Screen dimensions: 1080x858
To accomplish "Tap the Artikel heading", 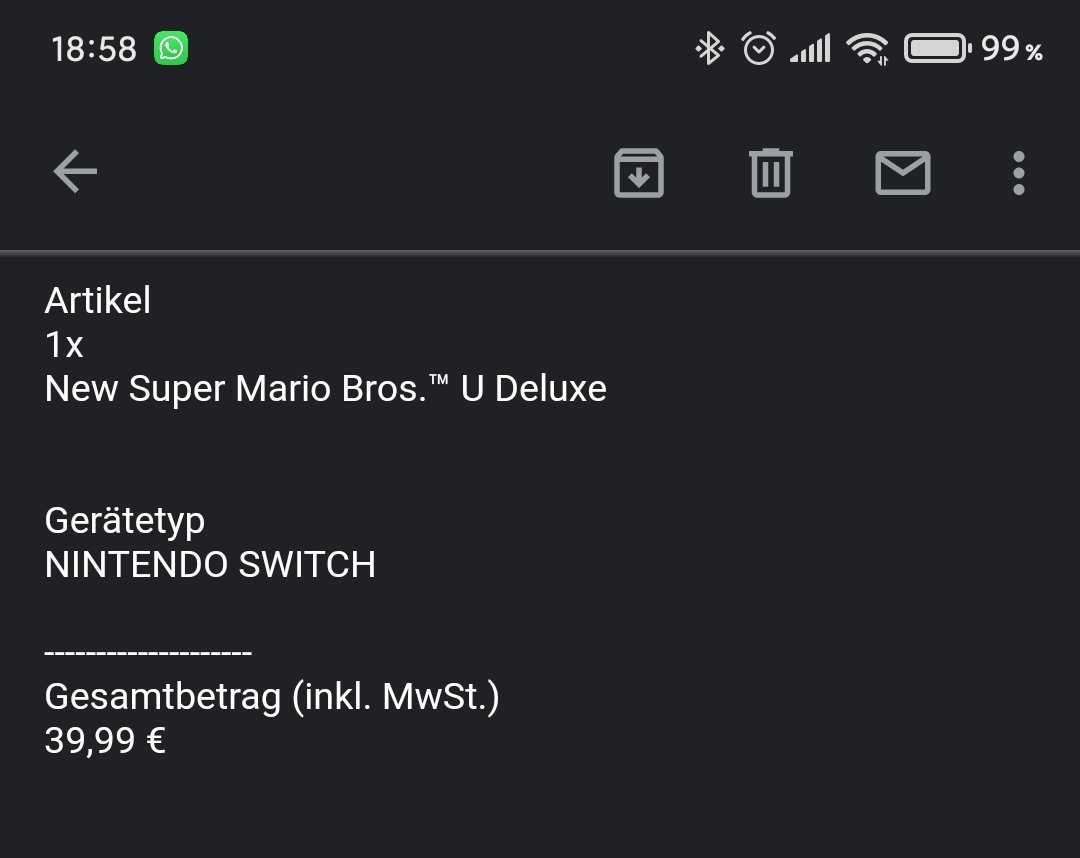I will (x=97, y=300).
